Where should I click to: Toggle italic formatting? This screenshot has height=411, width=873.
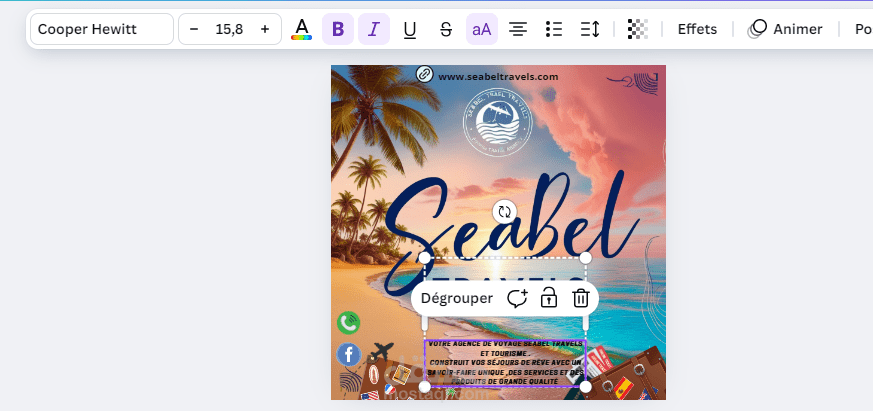click(374, 29)
